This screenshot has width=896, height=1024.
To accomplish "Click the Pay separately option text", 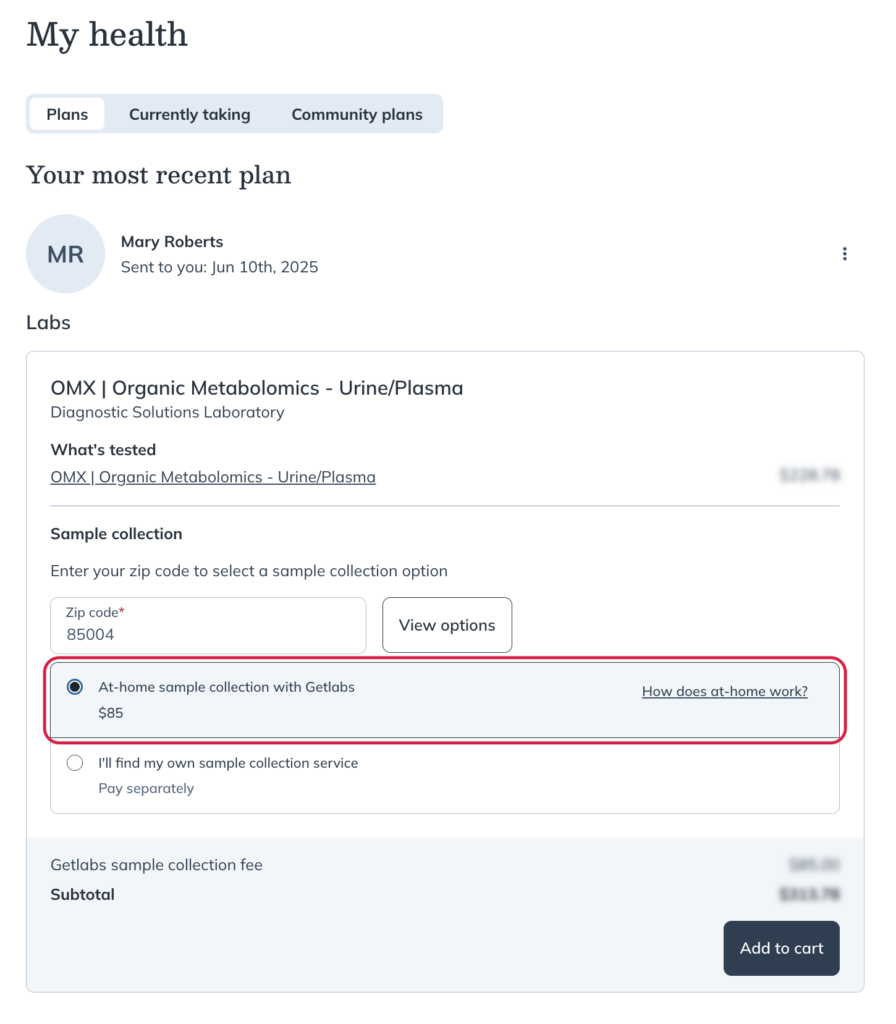I will click(x=146, y=789).
